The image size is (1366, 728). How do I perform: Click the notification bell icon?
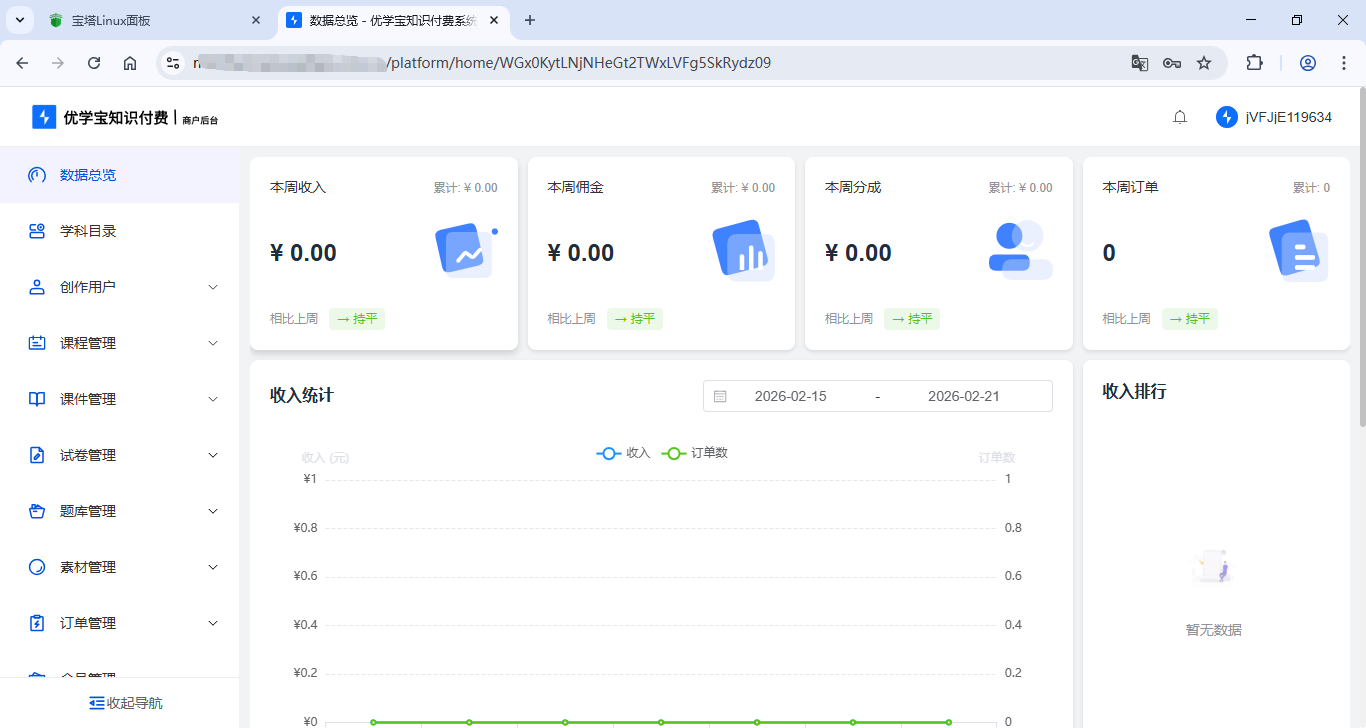click(1179, 116)
